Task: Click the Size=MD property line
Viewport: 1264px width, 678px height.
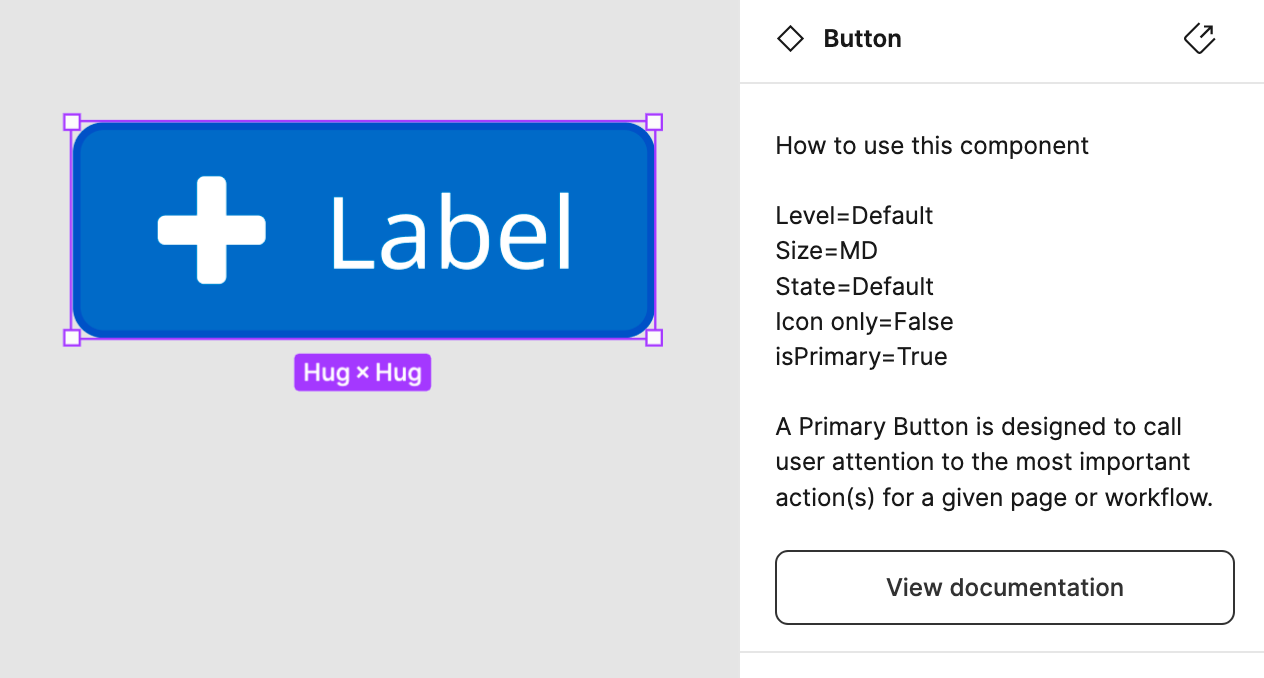Action: 826,250
